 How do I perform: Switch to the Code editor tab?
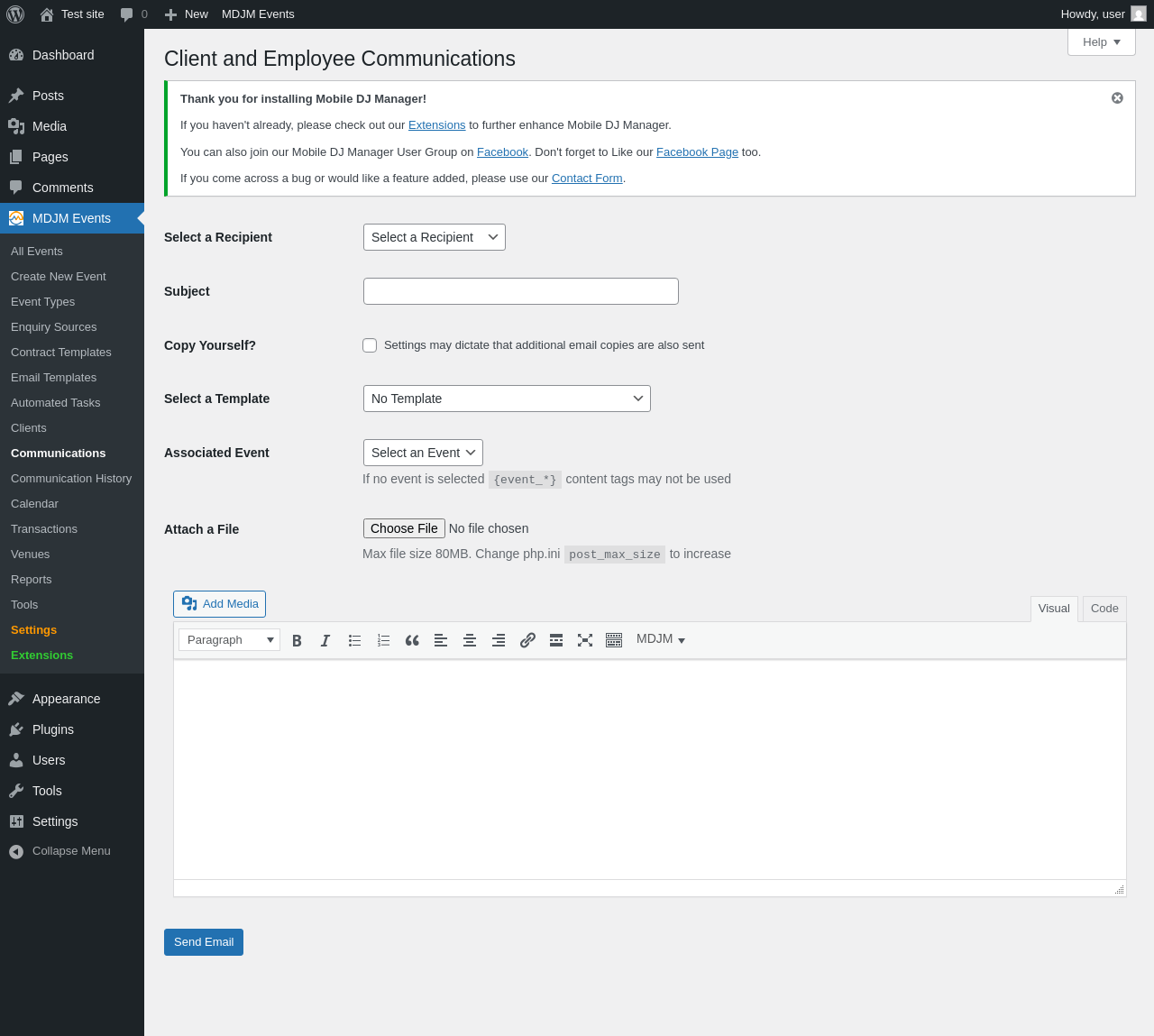(x=1104, y=609)
